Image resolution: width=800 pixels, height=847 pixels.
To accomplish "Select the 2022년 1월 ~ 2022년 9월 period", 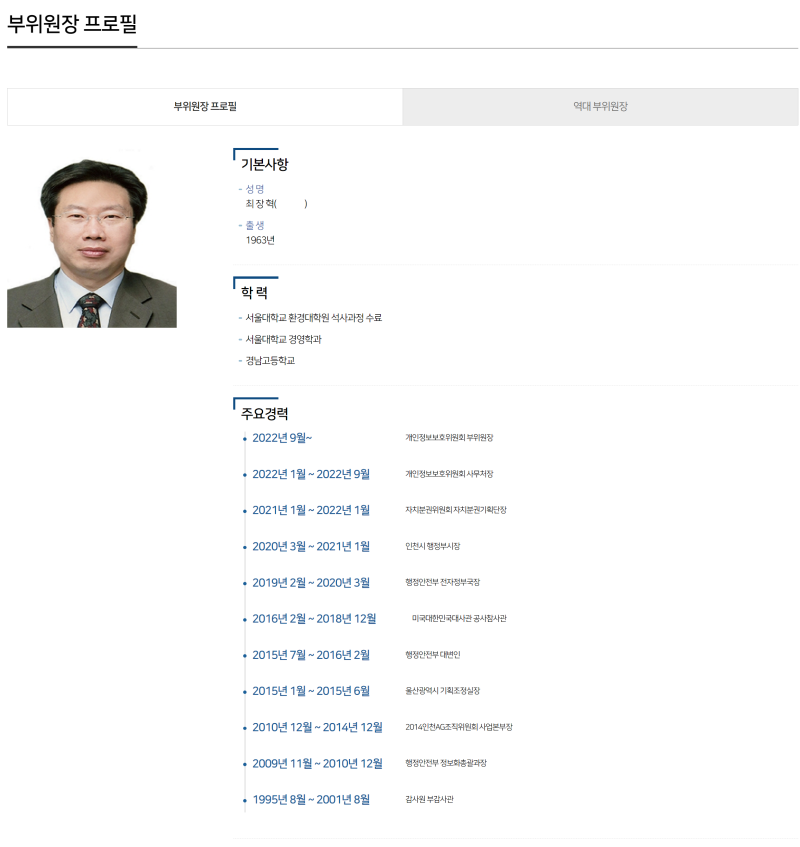I will coord(310,474).
